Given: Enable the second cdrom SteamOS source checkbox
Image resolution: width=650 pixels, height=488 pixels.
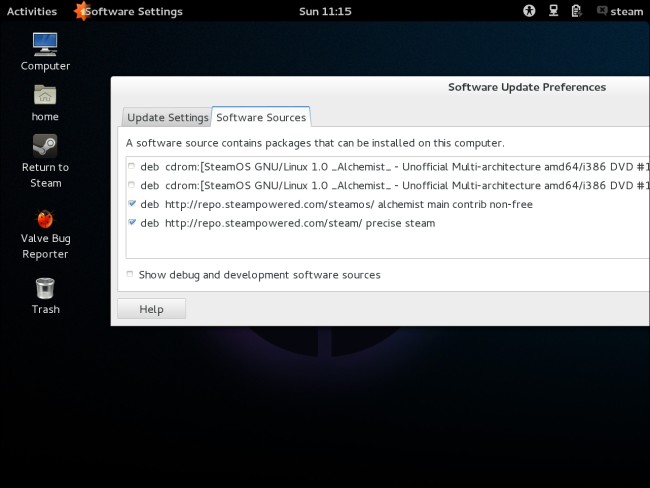Looking at the screenshot, I should (x=131, y=185).
